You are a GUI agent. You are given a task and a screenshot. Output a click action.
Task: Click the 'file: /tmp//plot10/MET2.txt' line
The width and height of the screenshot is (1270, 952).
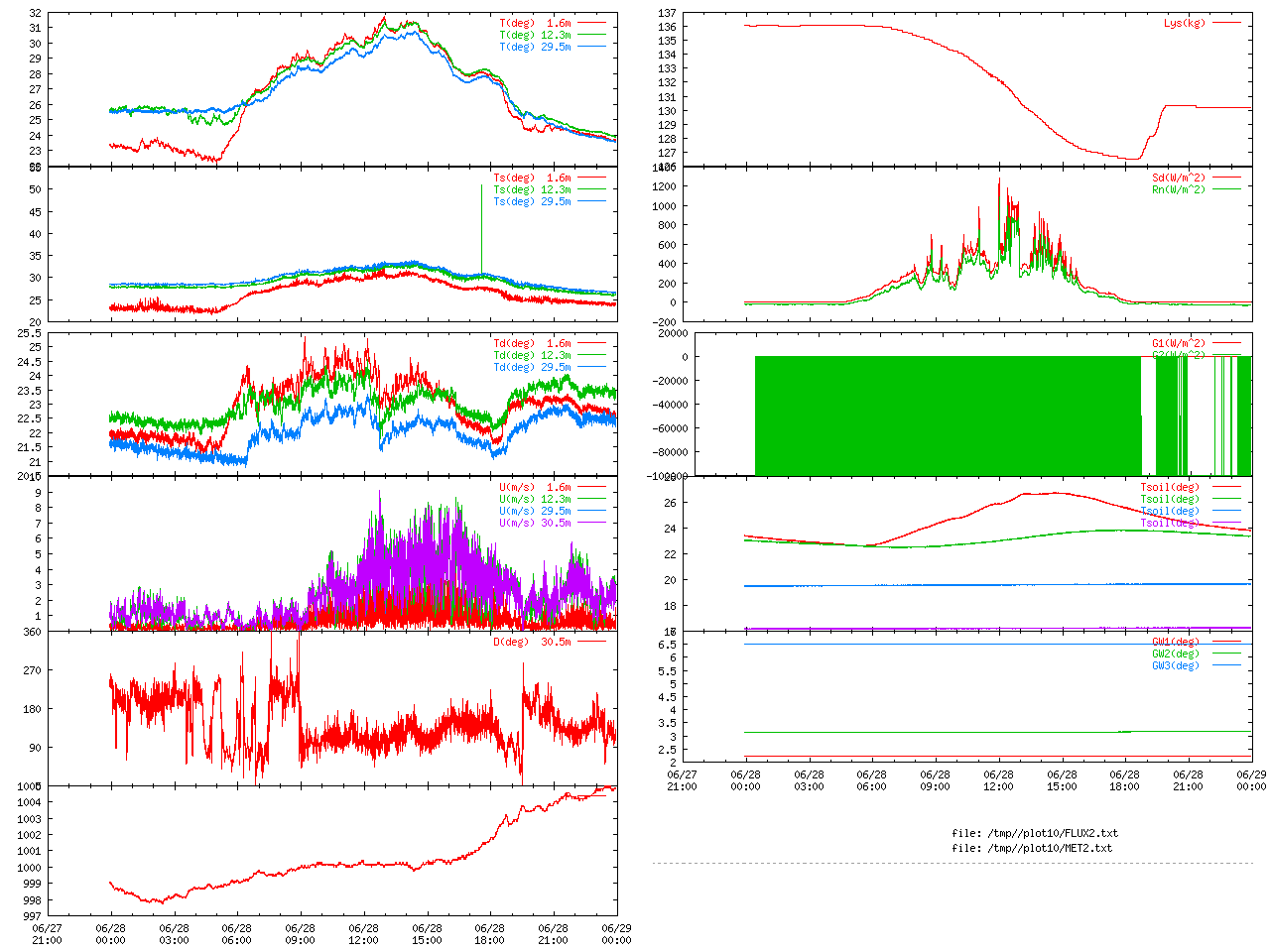1032,848
